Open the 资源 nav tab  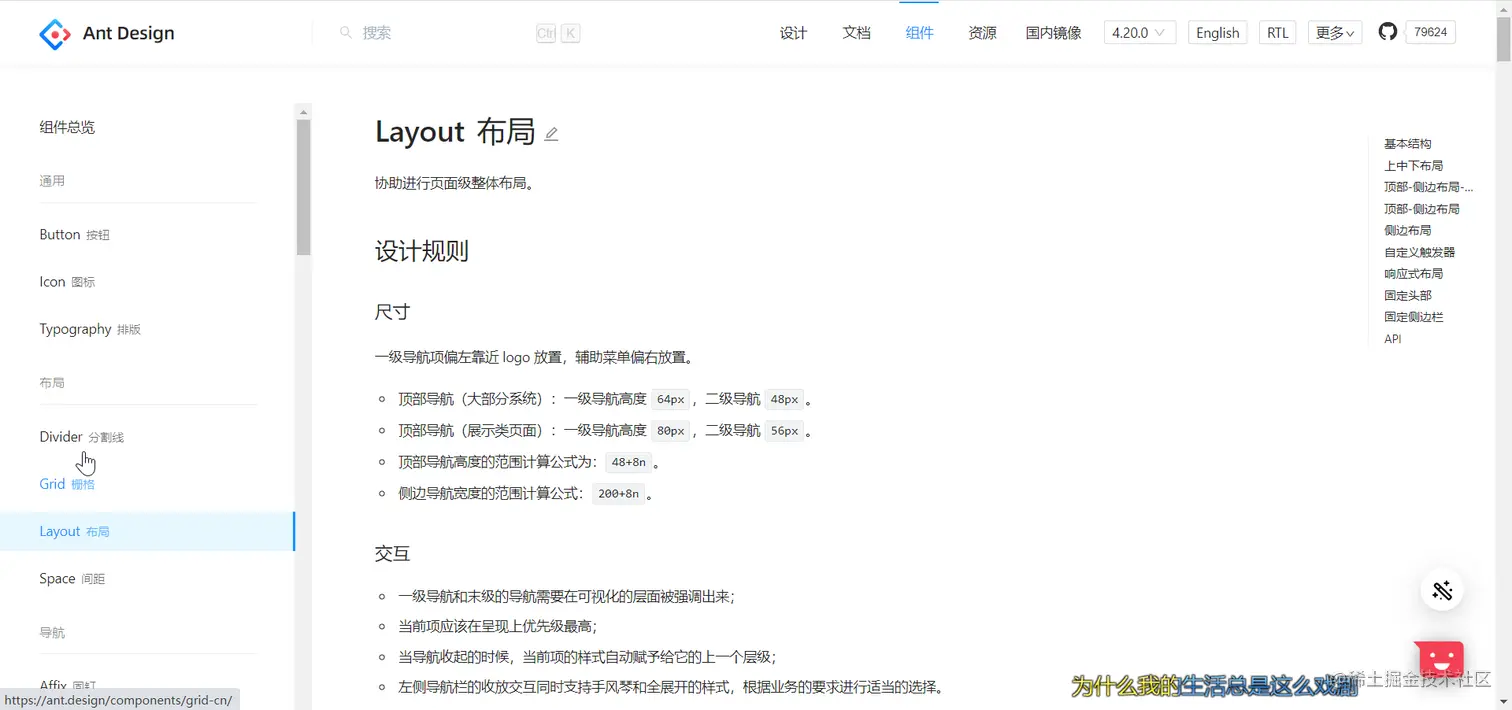[982, 33]
